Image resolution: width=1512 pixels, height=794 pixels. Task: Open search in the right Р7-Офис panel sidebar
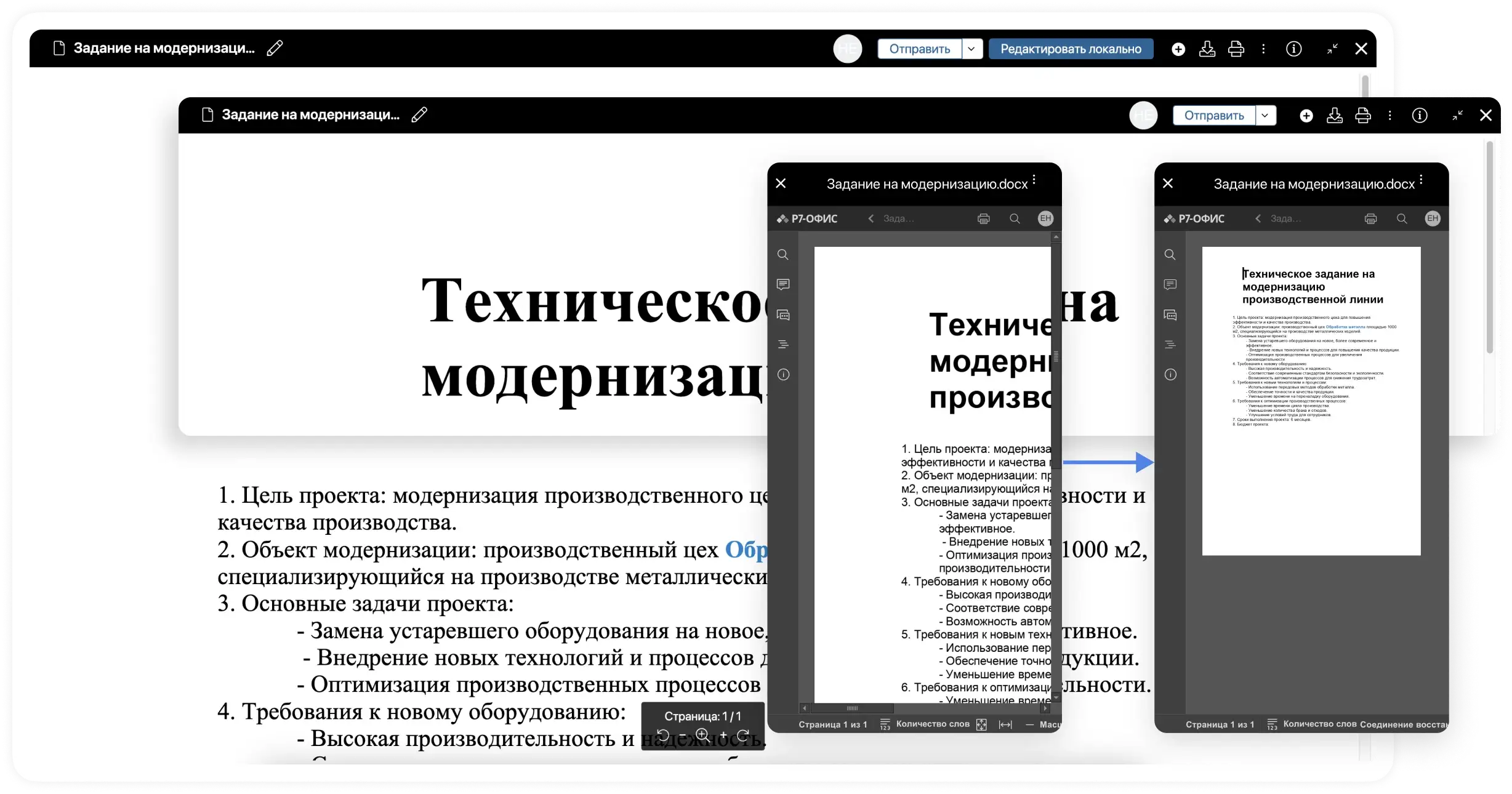1170,255
